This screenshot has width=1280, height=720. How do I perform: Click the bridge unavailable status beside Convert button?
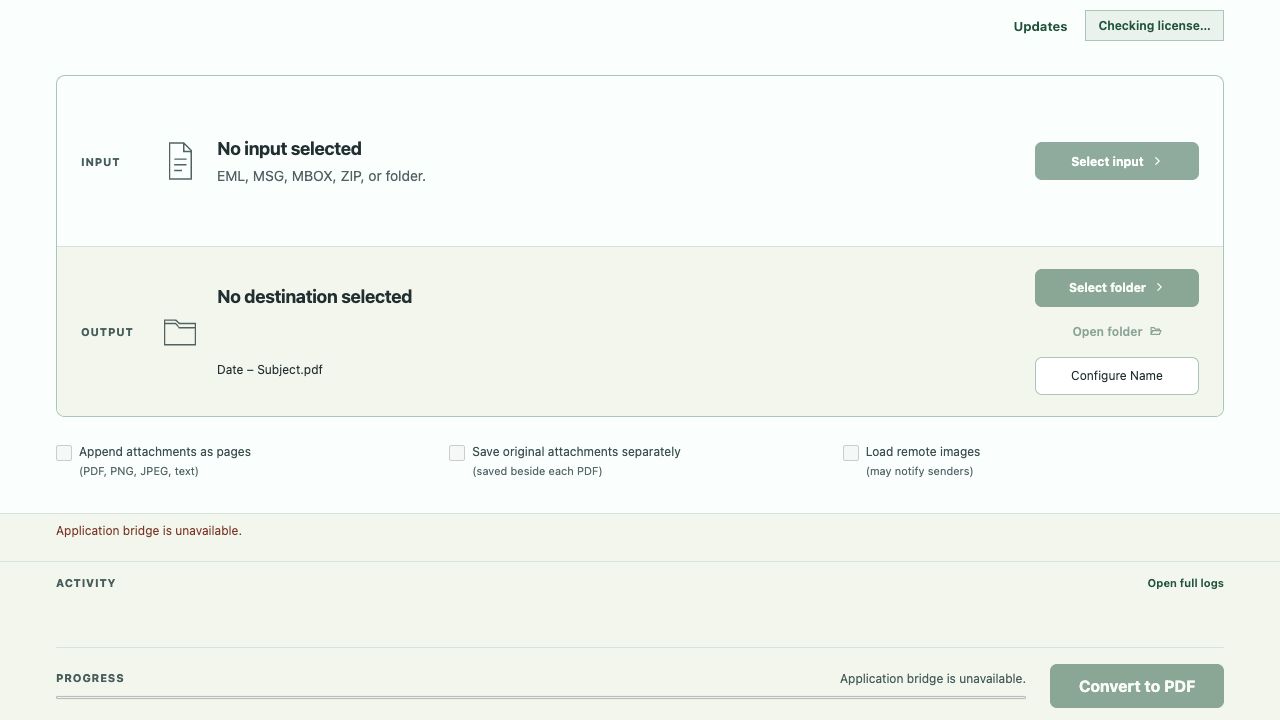933,679
